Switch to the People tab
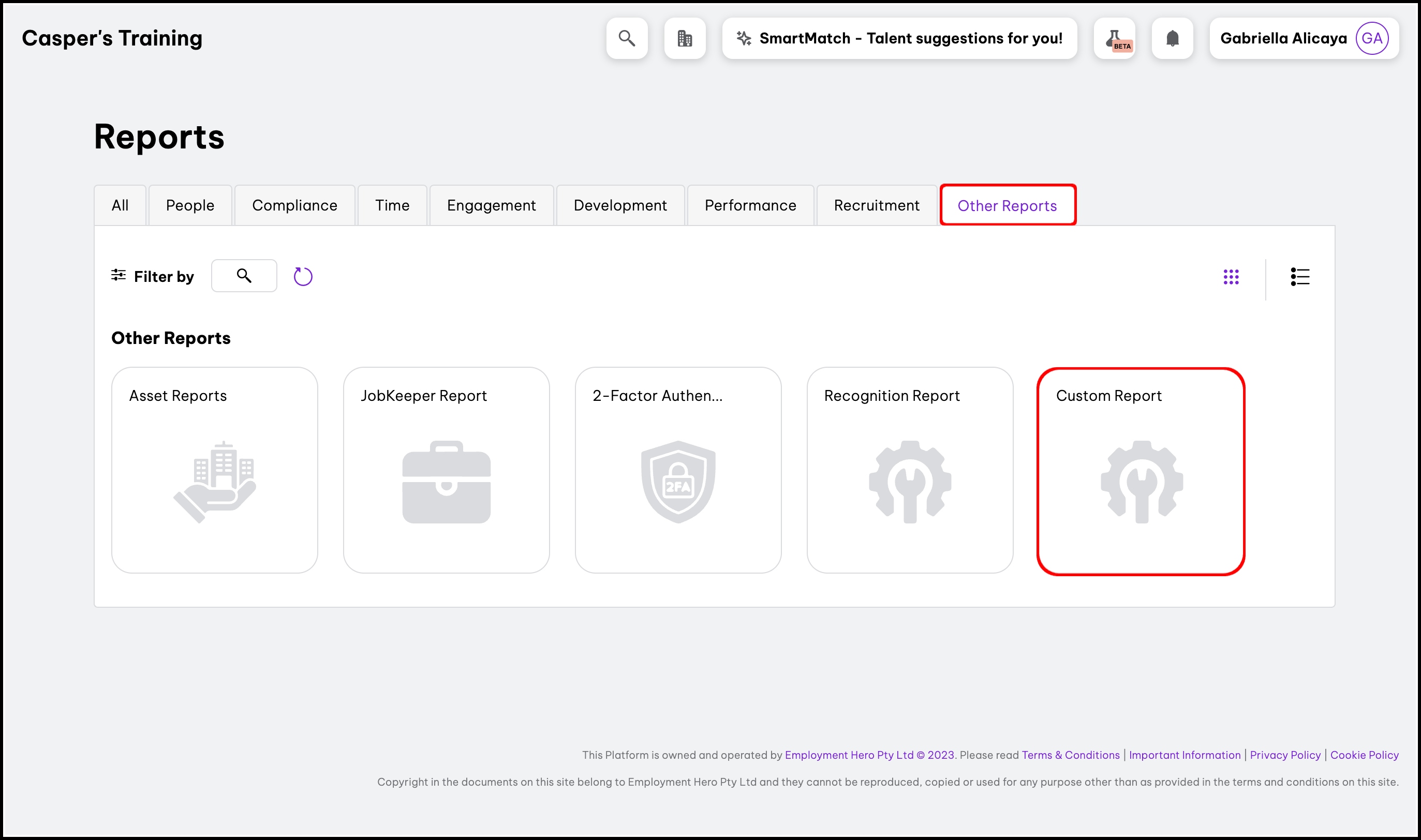This screenshot has width=1421, height=840. (x=189, y=205)
